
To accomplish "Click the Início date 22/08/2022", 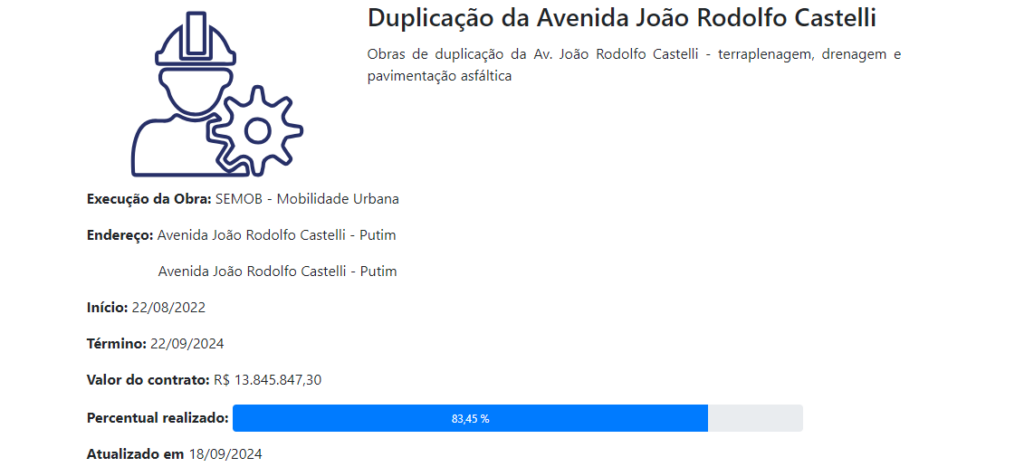I will coord(168,308).
